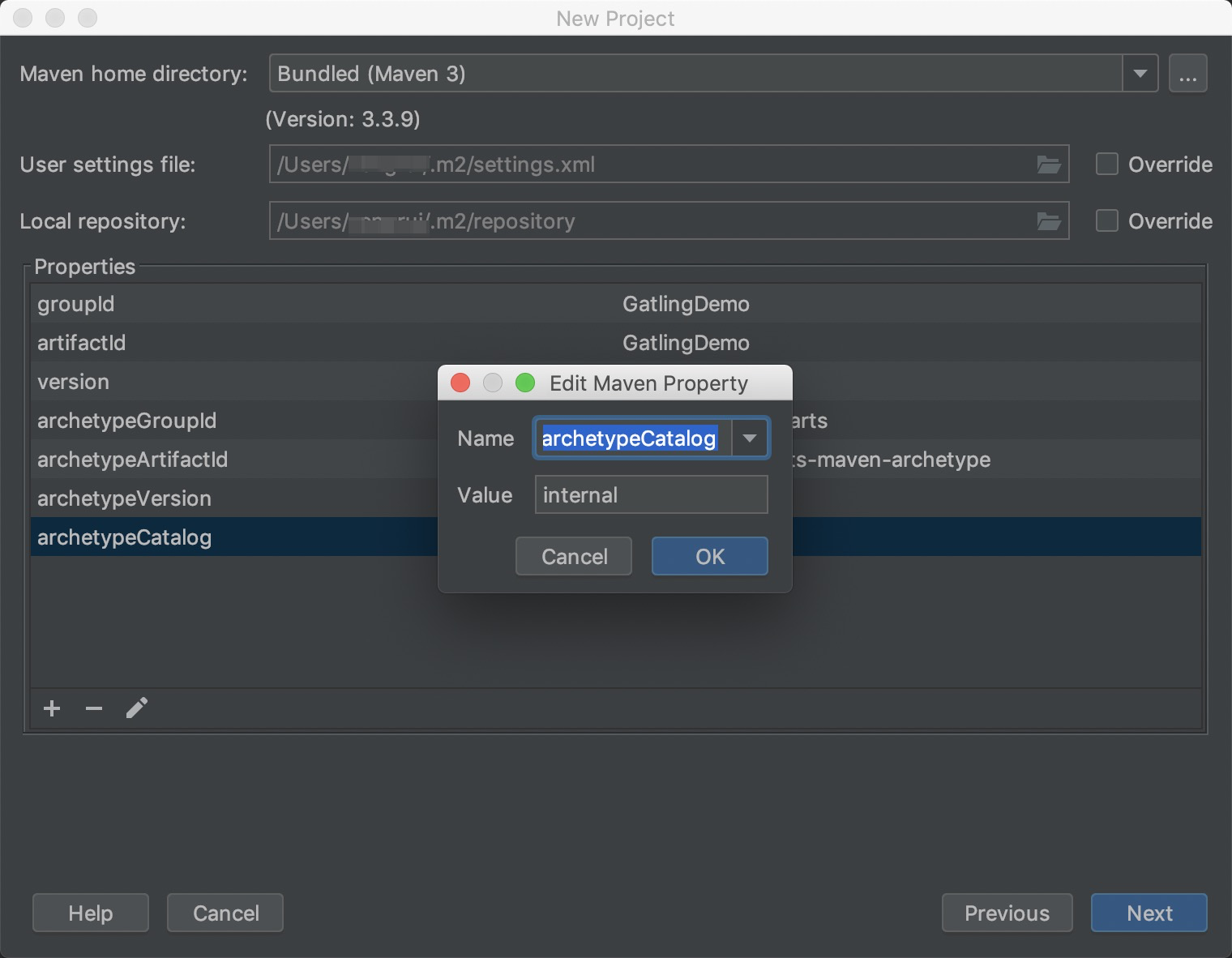Click the user settings file path field
The image size is (1232, 958).
pyautogui.click(x=669, y=165)
